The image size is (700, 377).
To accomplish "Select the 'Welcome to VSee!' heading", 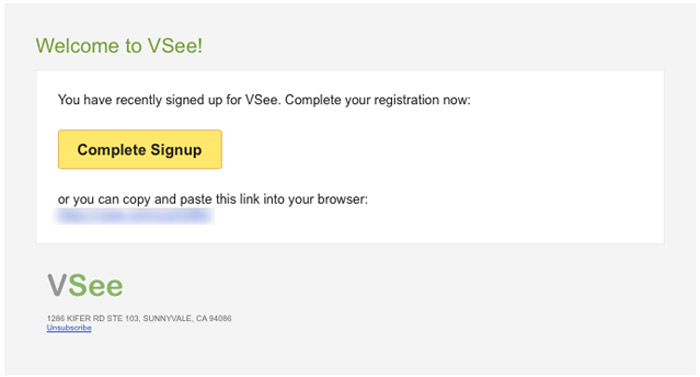I will [119, 46].
